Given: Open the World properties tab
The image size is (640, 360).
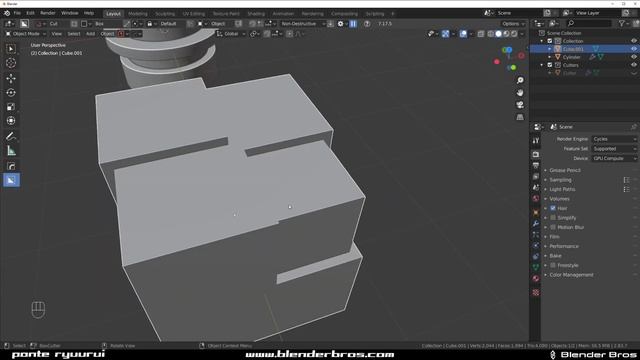Looking at the screenshot, I should pyautogui.click(x=536, y=199).
